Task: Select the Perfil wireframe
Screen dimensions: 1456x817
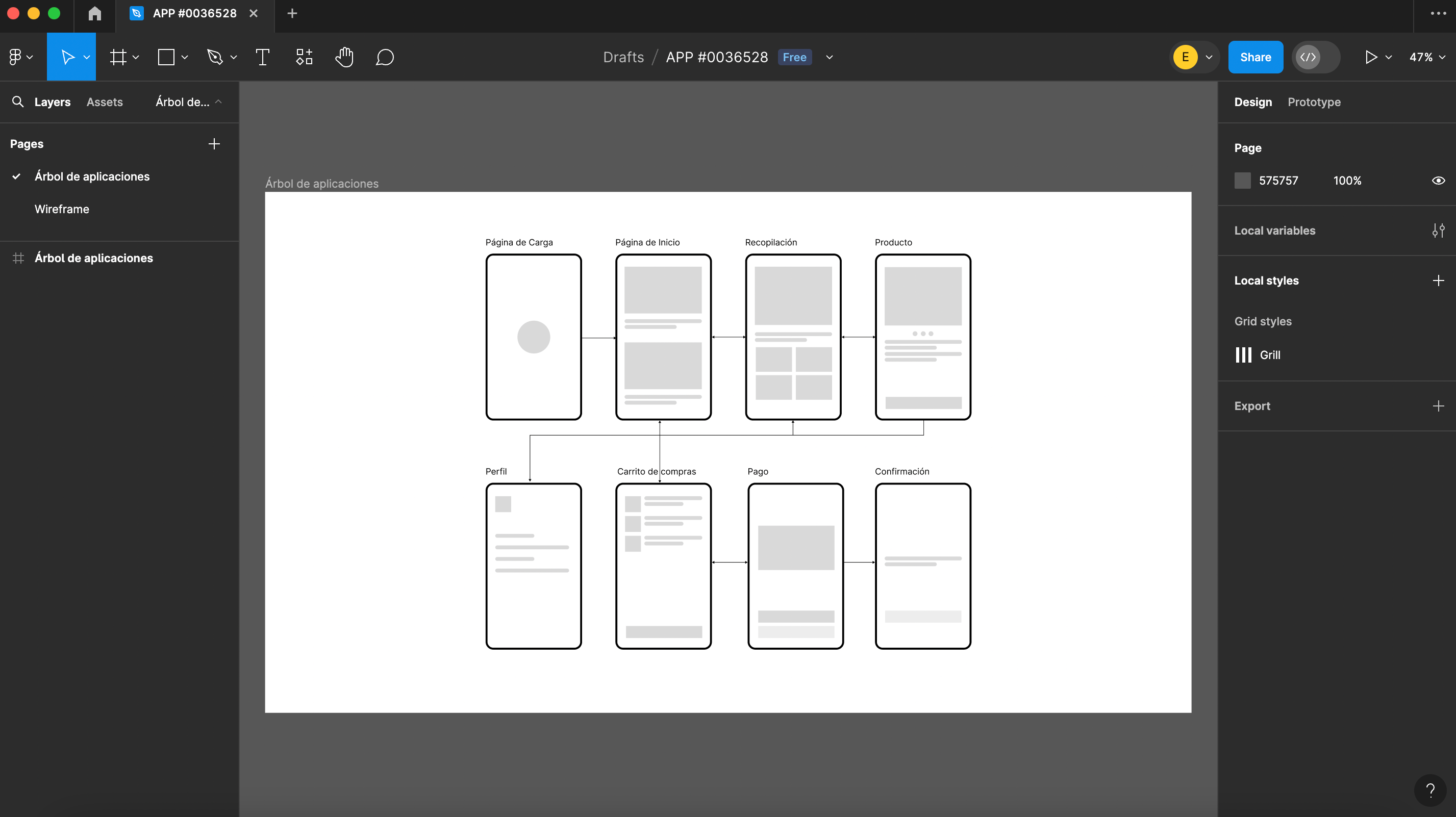Action: [x=534, y=566]
